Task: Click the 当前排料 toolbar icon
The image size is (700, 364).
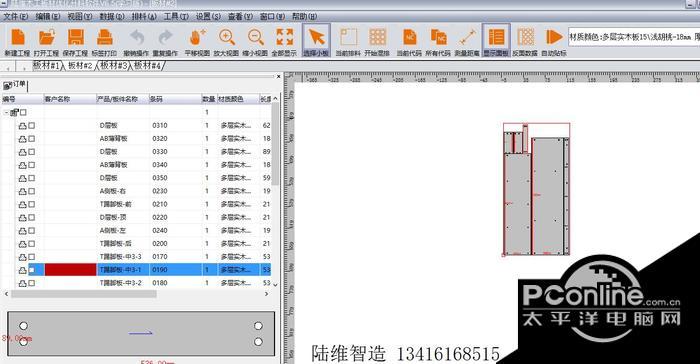Action: click(x=348, y=38)
